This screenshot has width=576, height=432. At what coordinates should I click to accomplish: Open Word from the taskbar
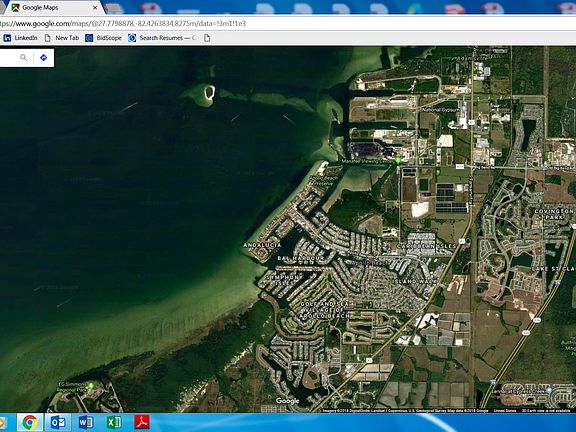(86, 422)
